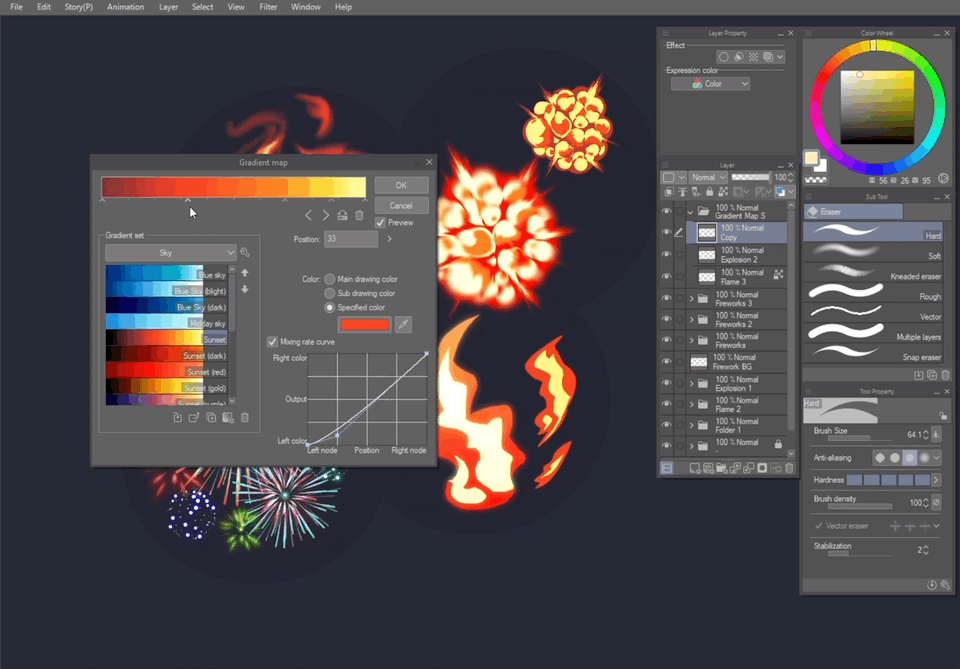Select the Soft eraser sub tool
This screenshot has height=669, width=960.
(873, 252)
